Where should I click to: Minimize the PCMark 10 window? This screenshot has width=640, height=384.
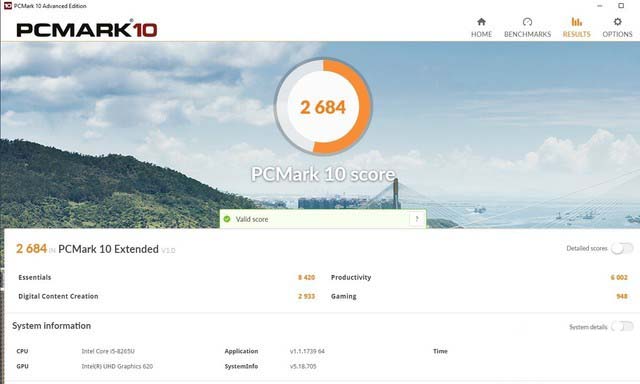[600, 6]
